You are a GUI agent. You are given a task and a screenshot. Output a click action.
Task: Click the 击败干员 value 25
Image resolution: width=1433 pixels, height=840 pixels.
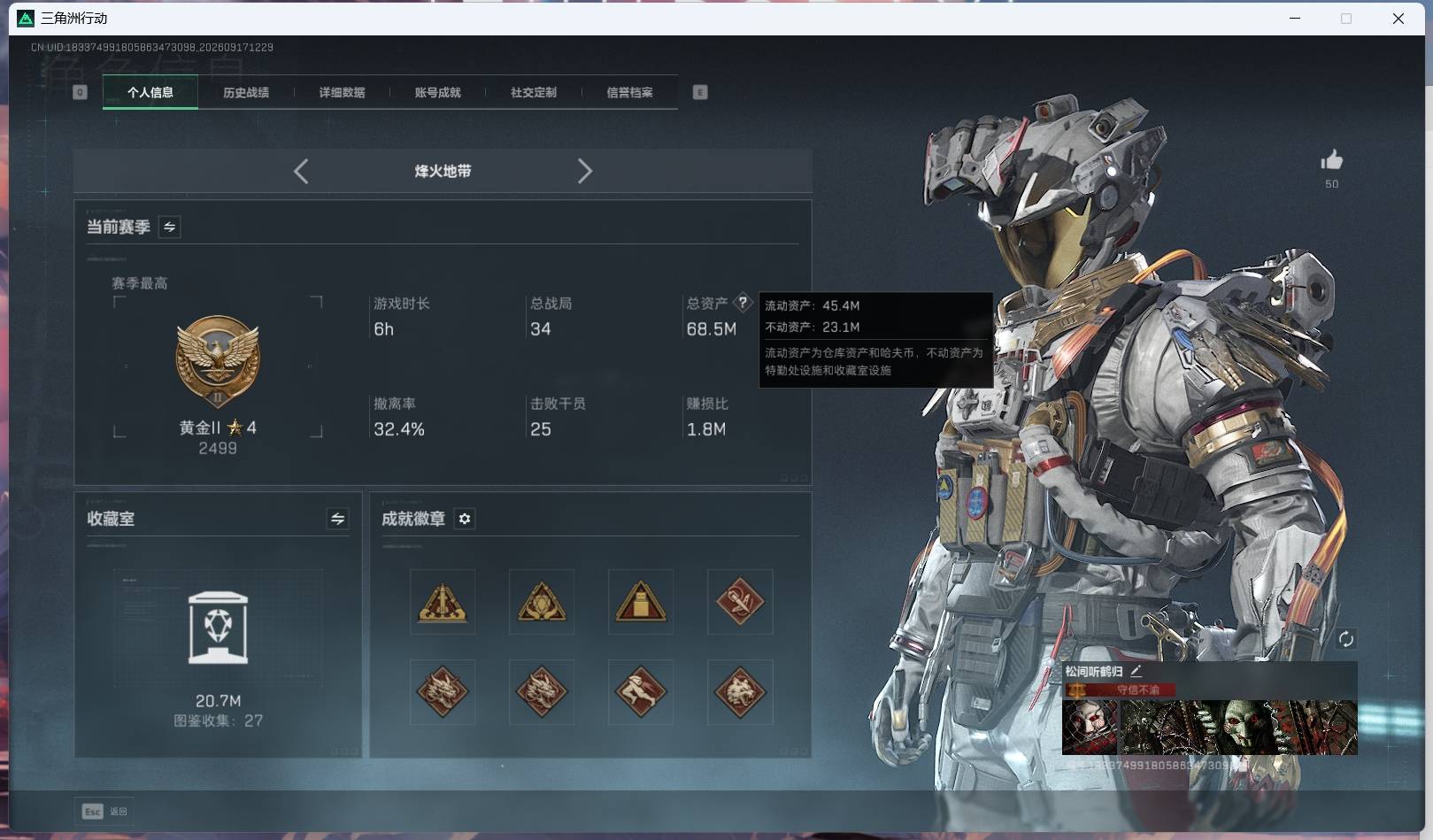(540, 429)
